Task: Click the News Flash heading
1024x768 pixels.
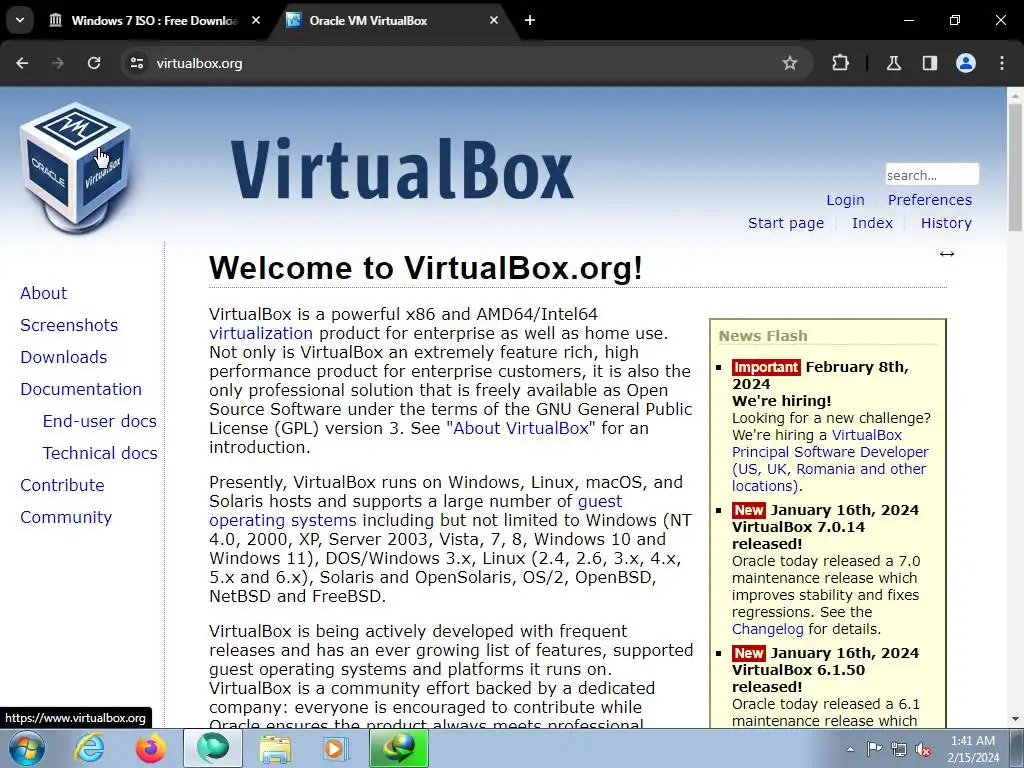Action: pyautogui.click(x=763, y=336)
